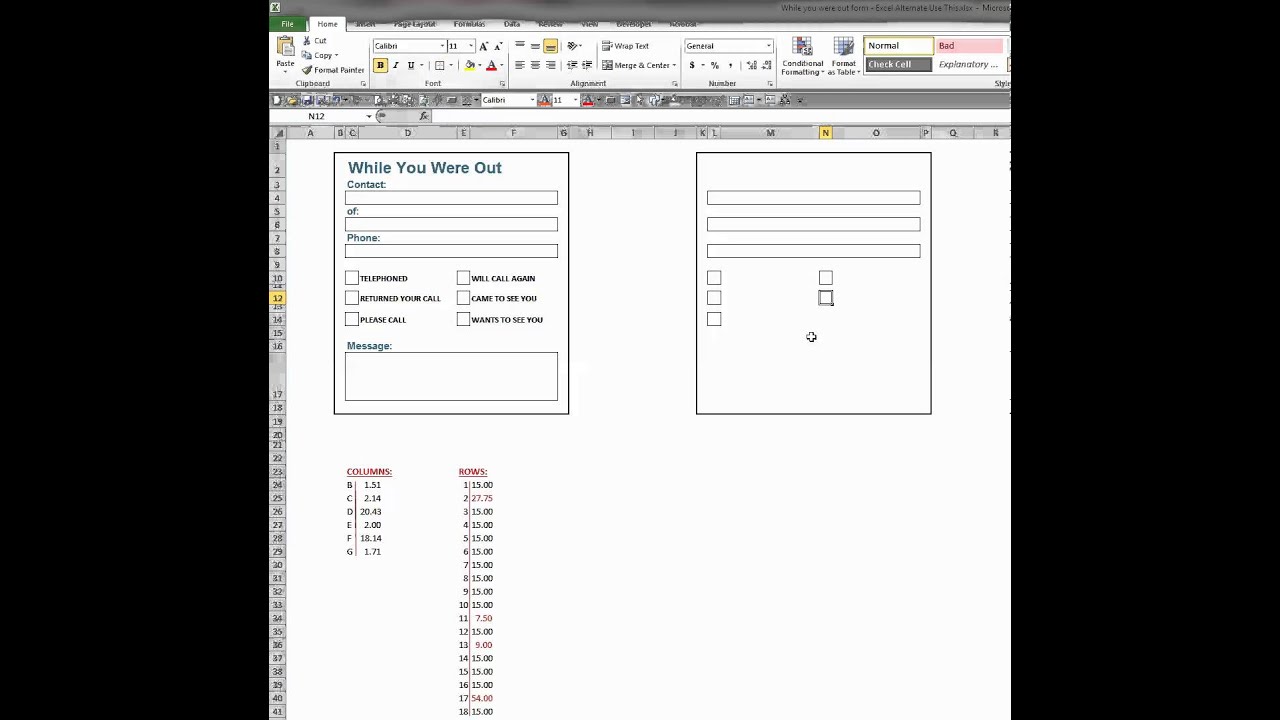Increase the font size with Grow Font
The height and width of the screenshot is (720, 1280).
click(484, 46)
